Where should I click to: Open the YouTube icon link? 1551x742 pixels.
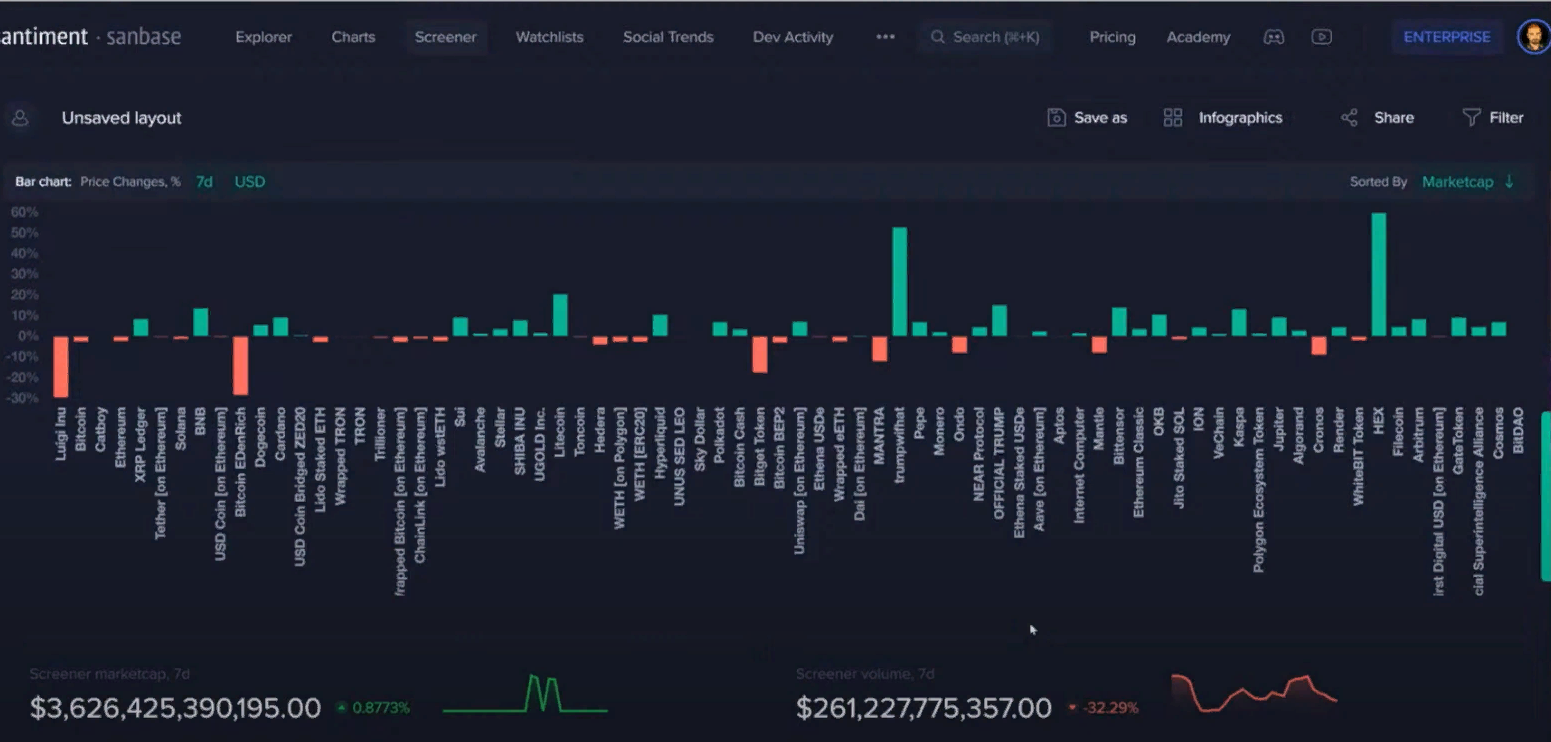1321,37
